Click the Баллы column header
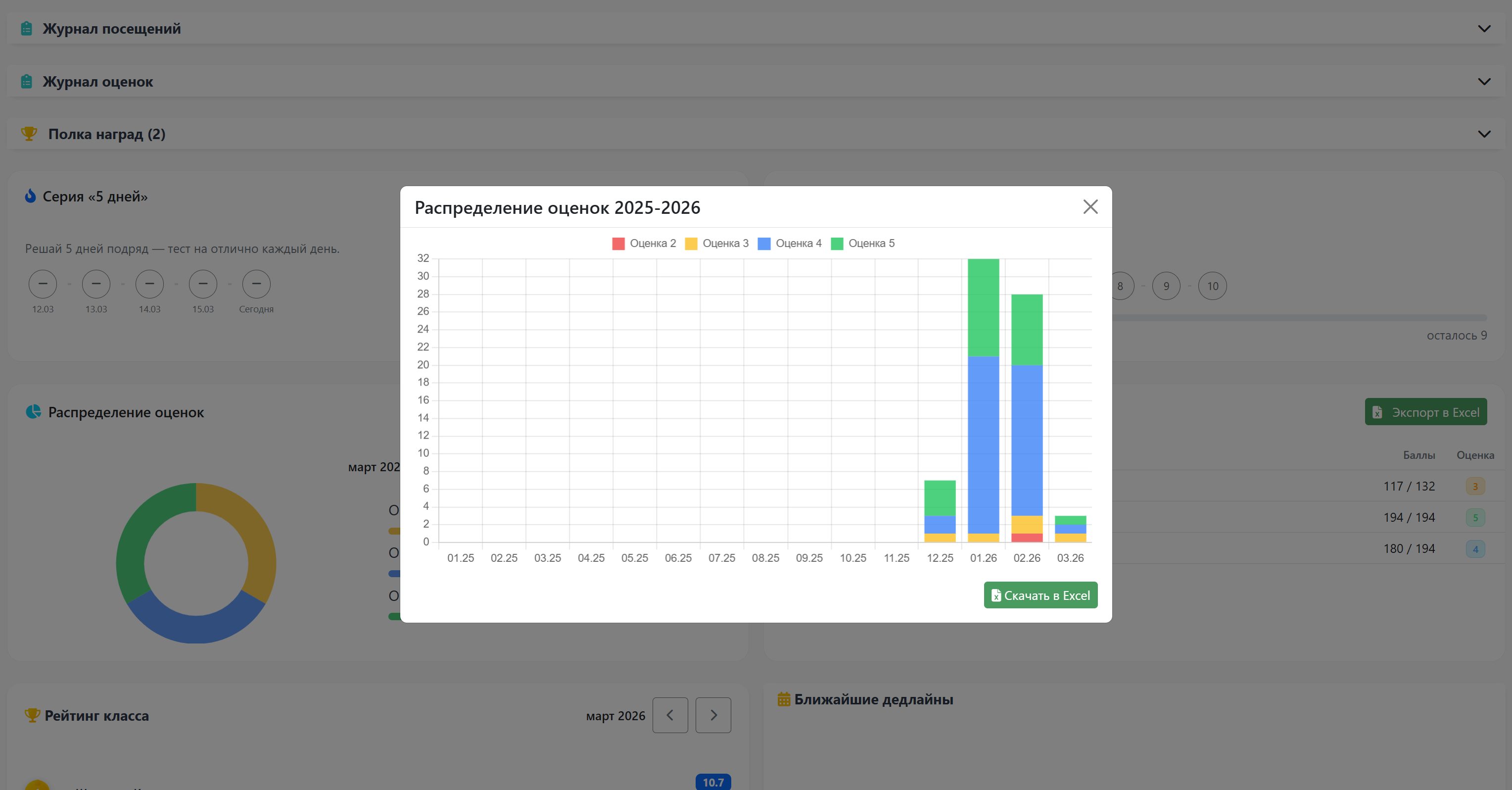The image size is (1512, 790). point(1418,455)
